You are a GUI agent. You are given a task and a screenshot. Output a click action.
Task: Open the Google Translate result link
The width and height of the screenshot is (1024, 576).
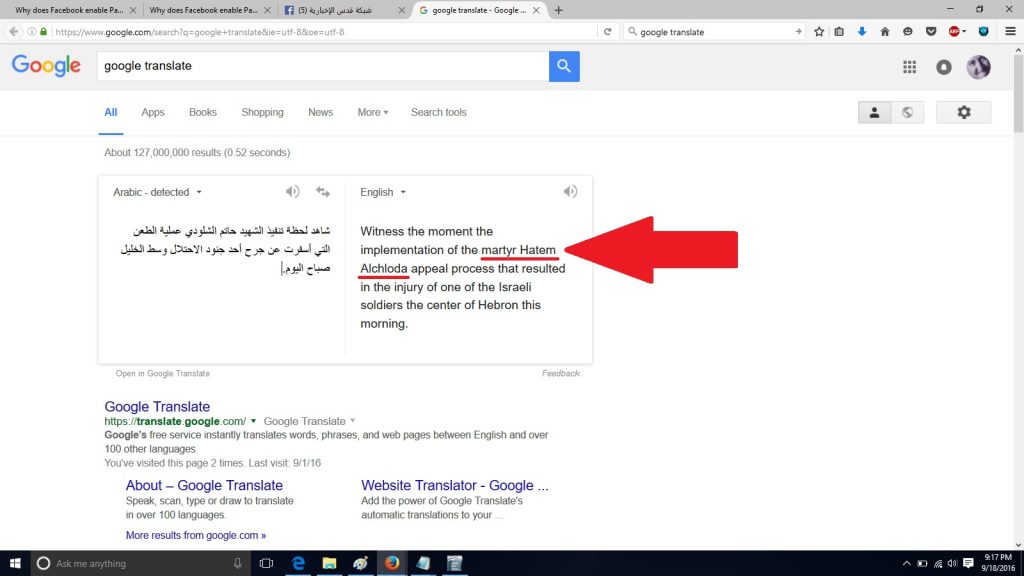click(x=157, y=406)
